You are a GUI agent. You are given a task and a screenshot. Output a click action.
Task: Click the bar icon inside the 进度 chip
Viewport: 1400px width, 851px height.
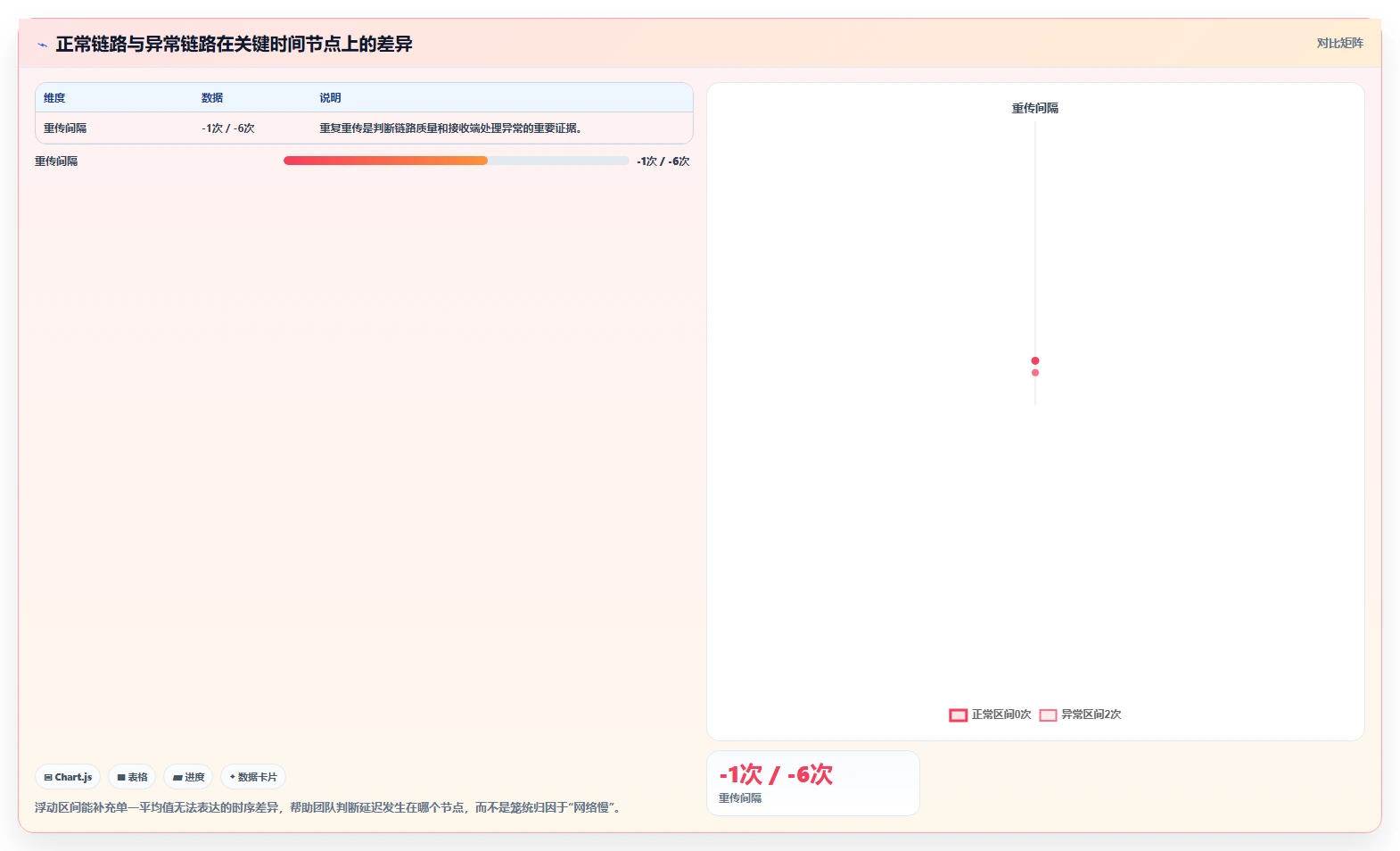click(x=177, y=778)
